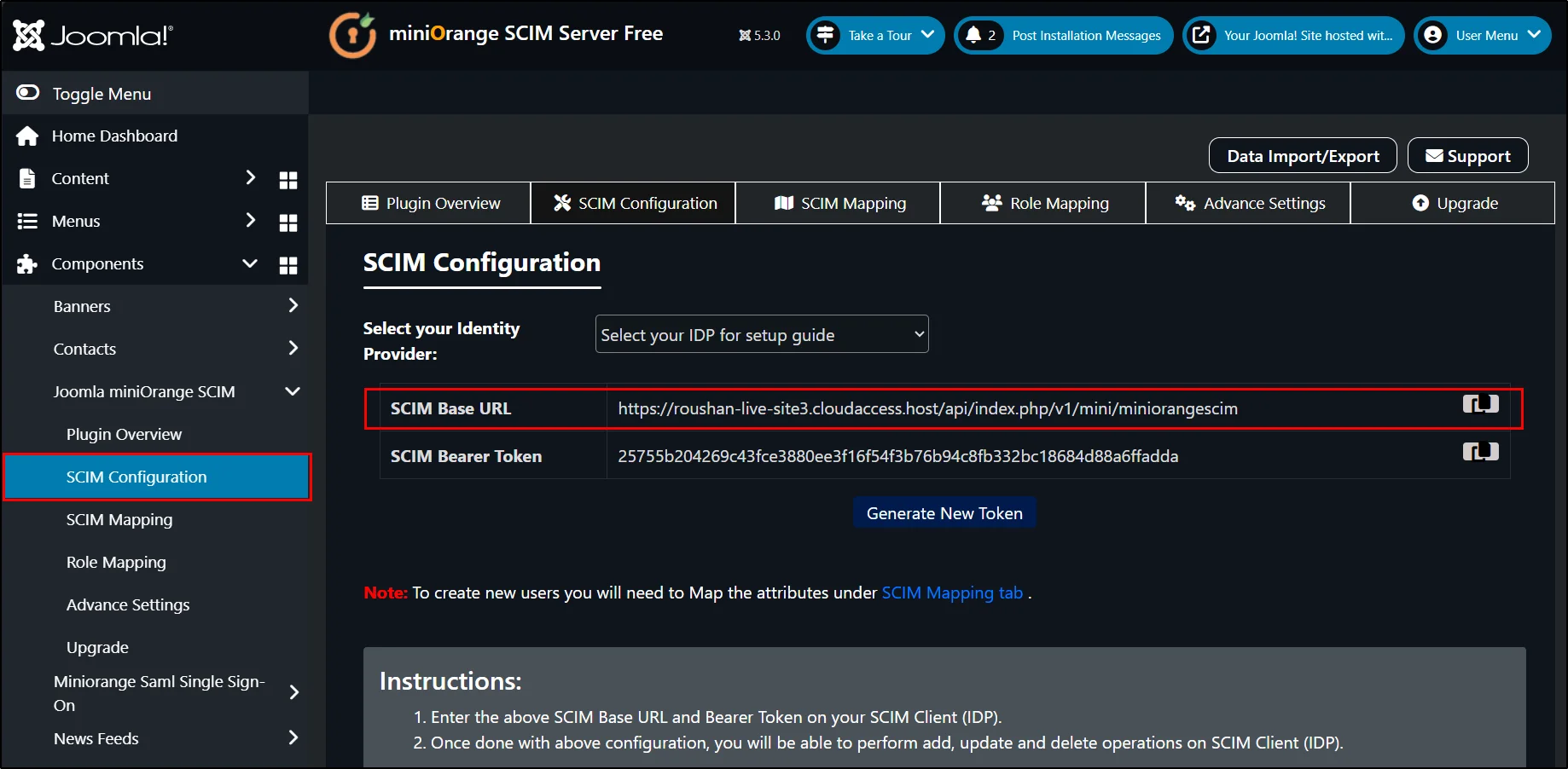Expand the Banners submenu
Screen dimensions: 1568x769
[293, 305]
